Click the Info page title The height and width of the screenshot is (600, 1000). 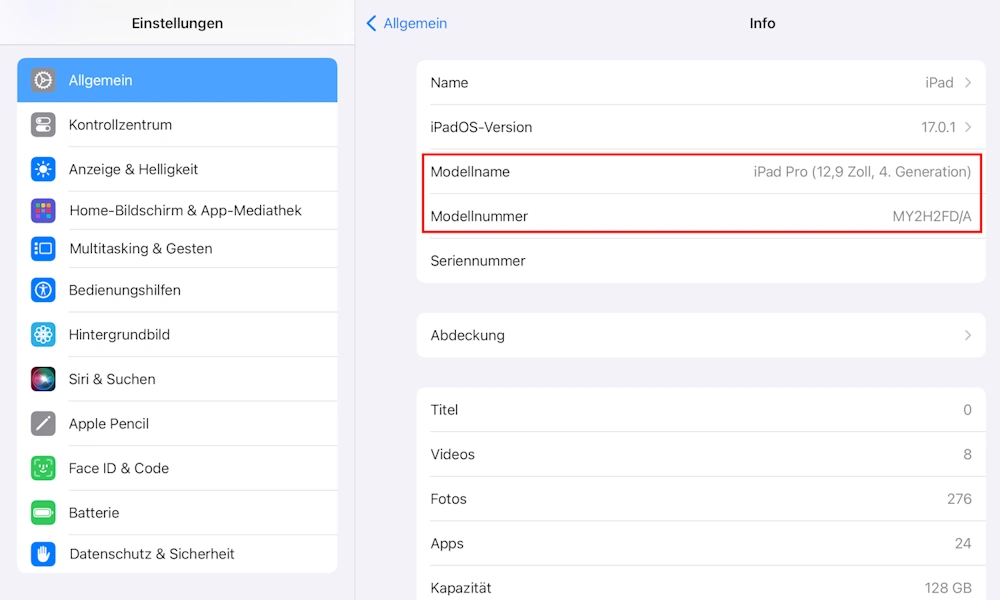pyautogui.click(x=762, y=24)
